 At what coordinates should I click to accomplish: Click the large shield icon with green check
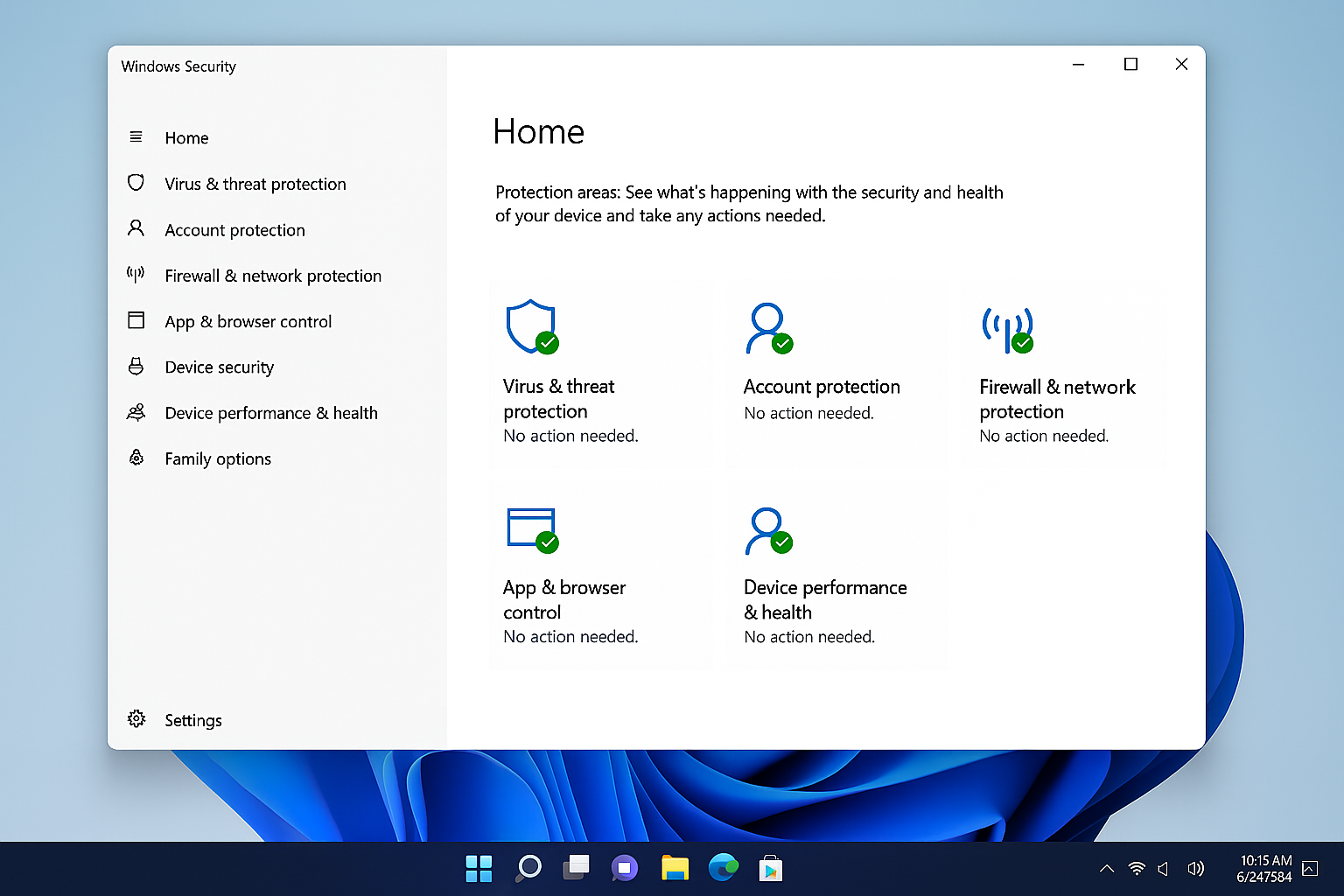(532, 327)
